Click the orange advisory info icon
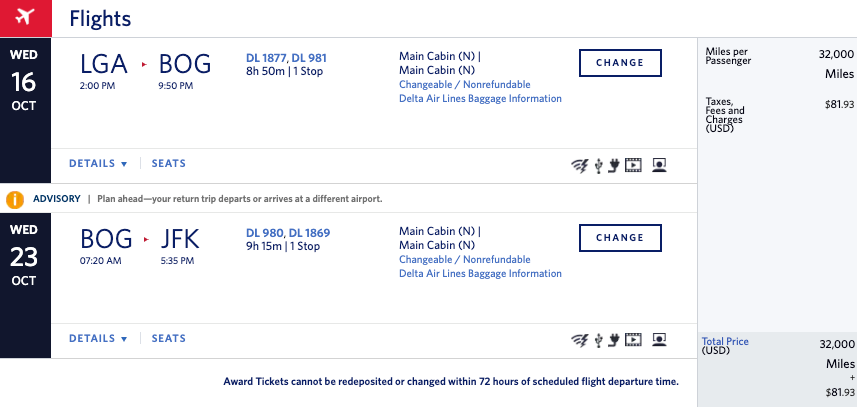The image size is (857, 407). point(15,199)
